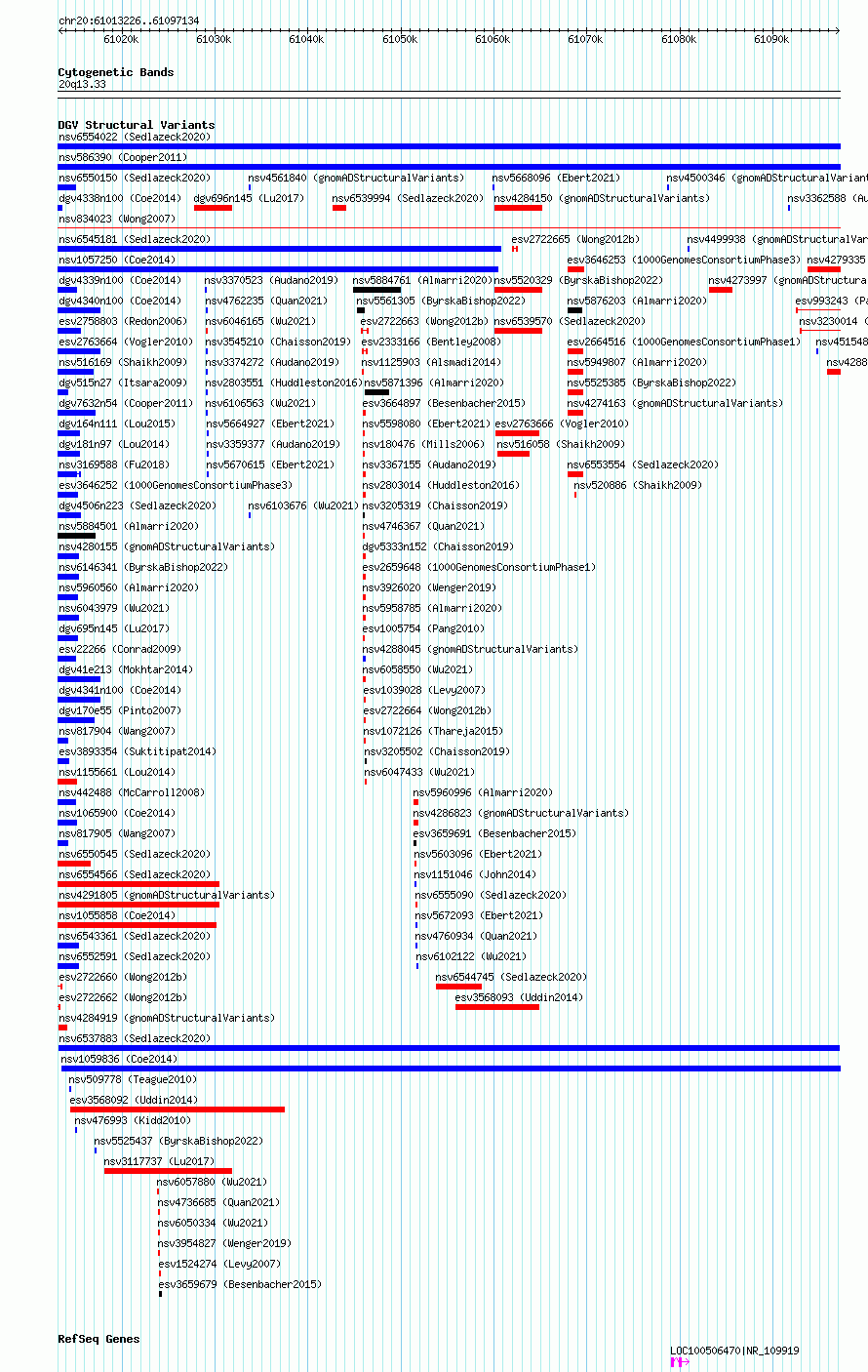The height and width of the screenshot is (1372, 868).
Task: Open variant esv2333166 (Bentley2008)
Action: point(431,342)
